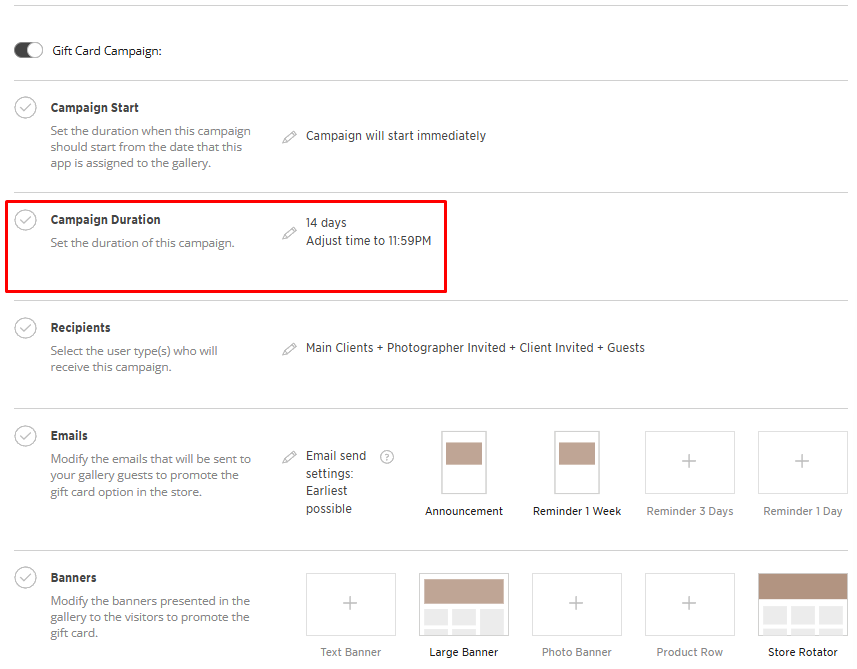Open the Email send settings help icon

pos(387,457)
